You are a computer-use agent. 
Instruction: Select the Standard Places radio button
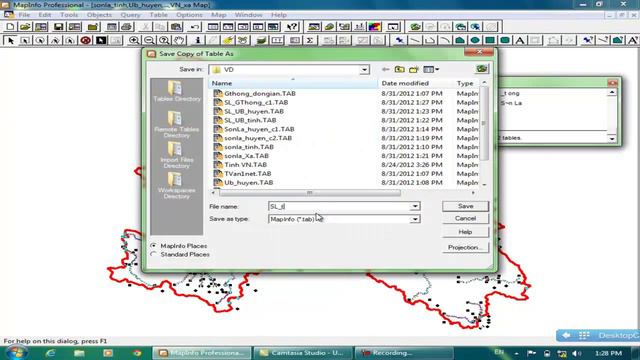point(153,254)
